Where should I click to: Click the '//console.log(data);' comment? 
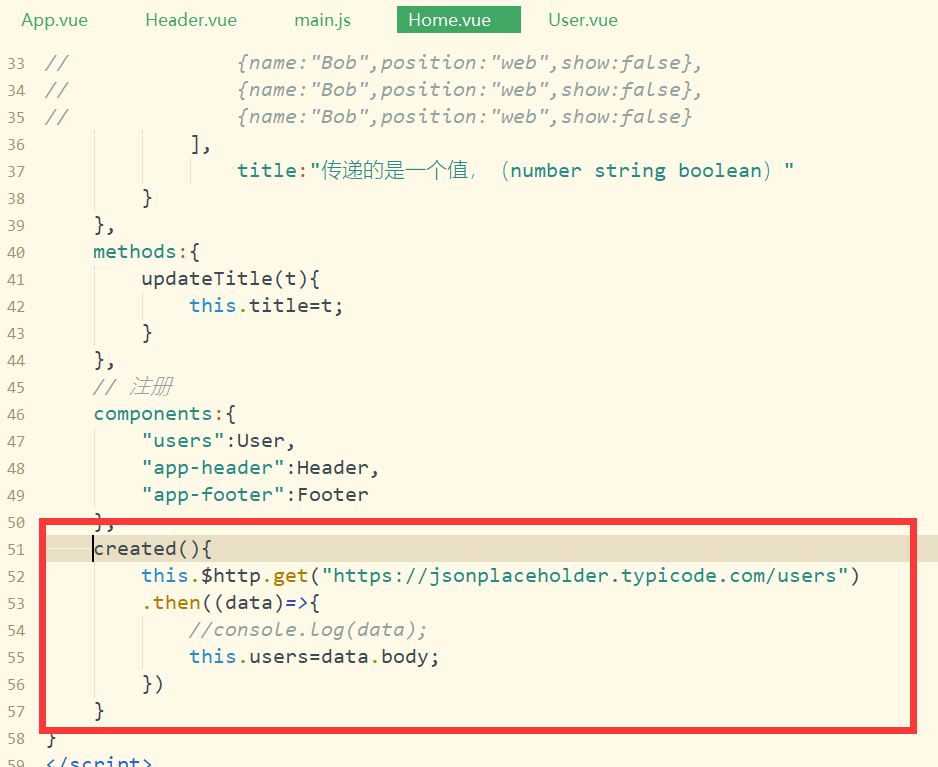pos(308,629)
